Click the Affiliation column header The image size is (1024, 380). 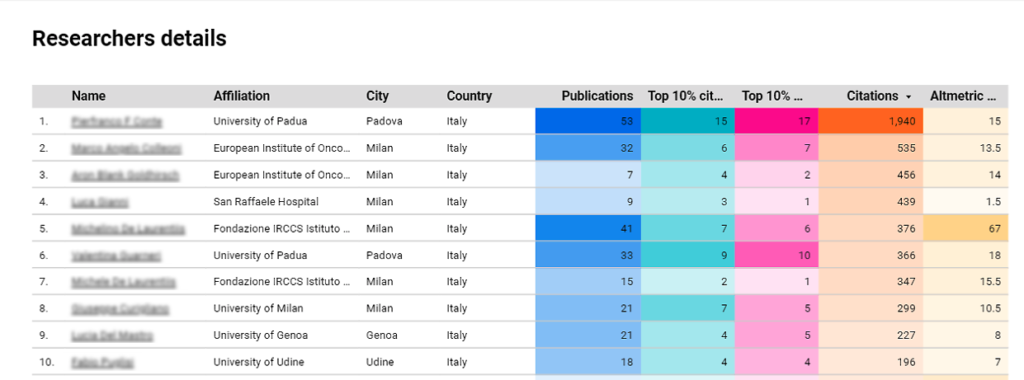241,96
